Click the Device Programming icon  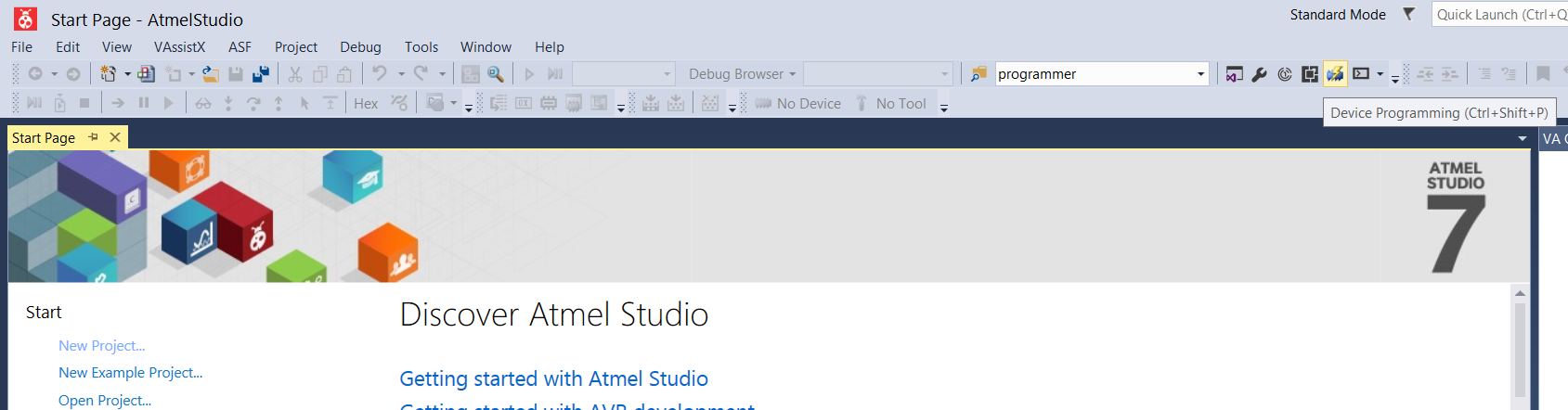tap(1335, 74)
